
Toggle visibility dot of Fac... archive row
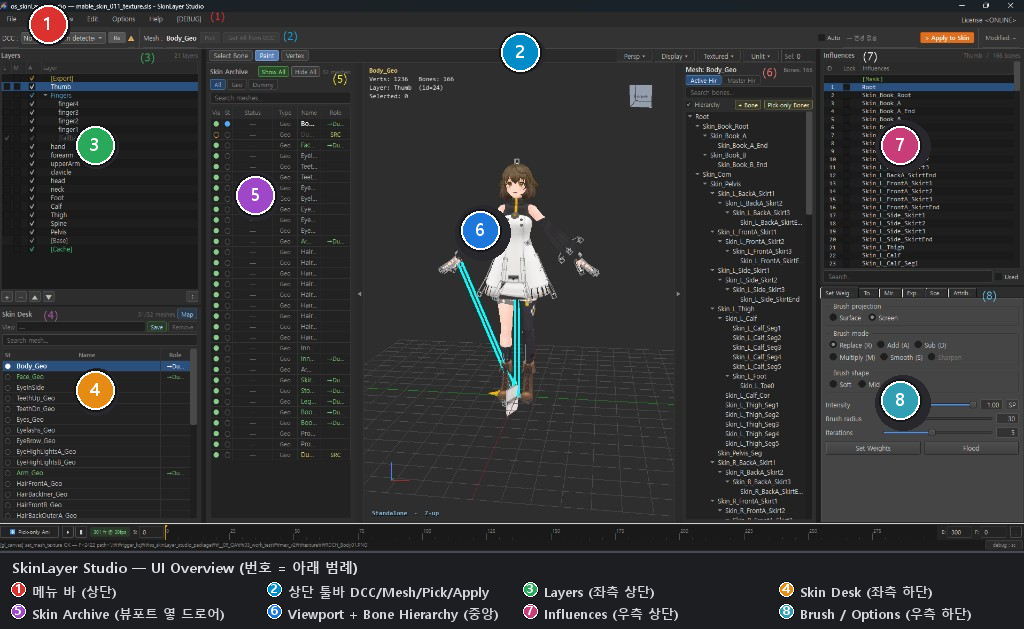[216, 145]
